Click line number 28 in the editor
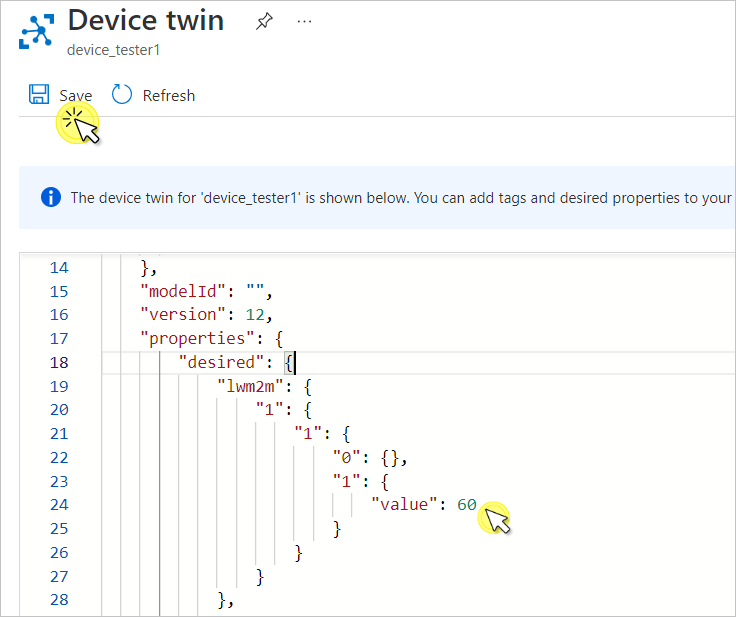This screenshot has height=617, width=736. pos(59,600)
